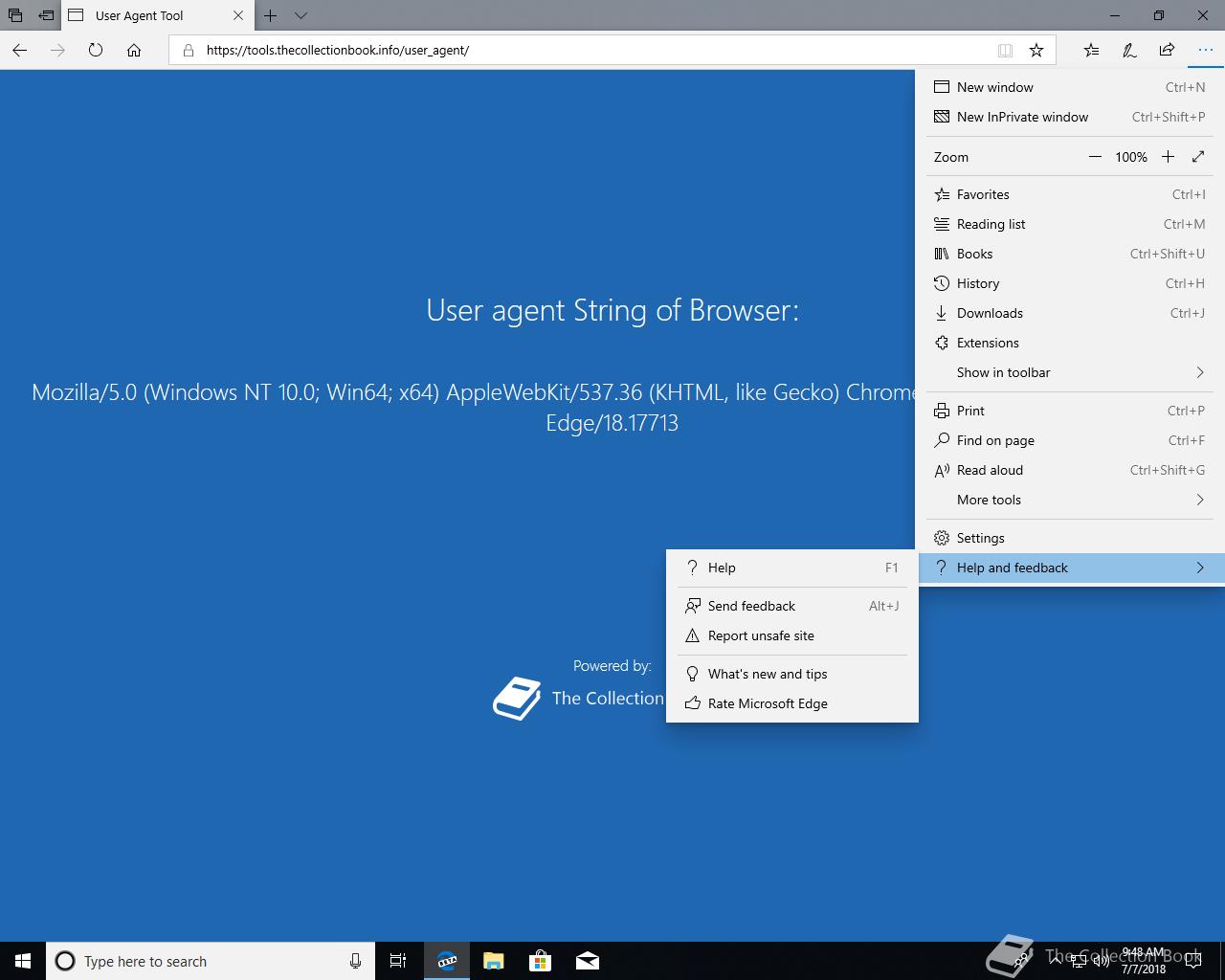Close Settings and more ellipsis menu button

click(x=1205, y=50)
